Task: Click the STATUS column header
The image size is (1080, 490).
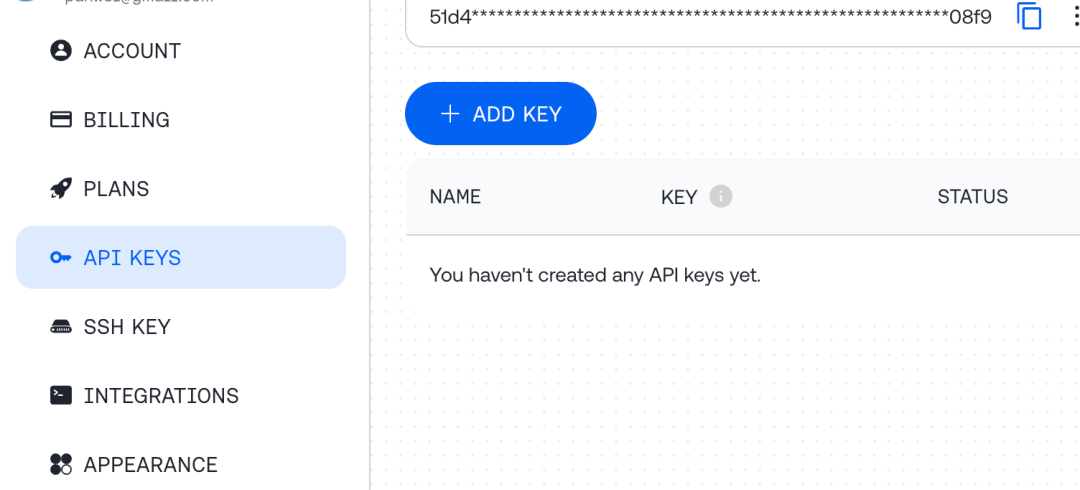Action: [x=973, y=196]
